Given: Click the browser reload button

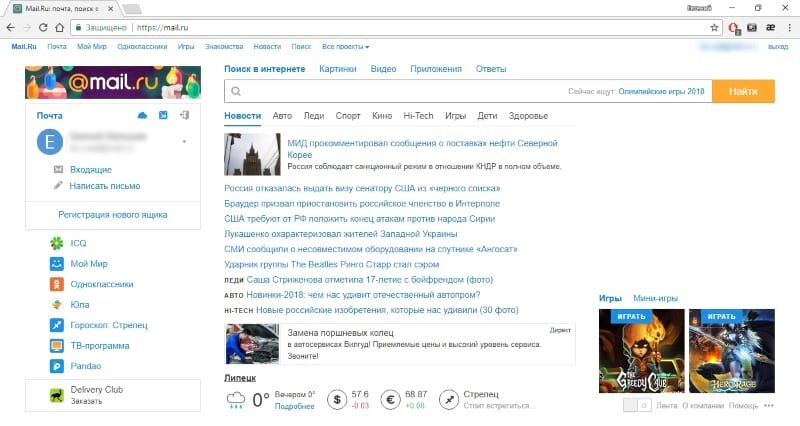Looking at the screenshot, I should pos(43,28).
